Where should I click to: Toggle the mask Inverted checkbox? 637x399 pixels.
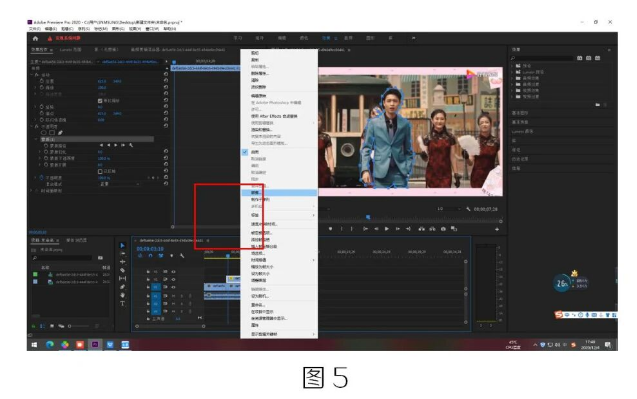click(100, 171)
